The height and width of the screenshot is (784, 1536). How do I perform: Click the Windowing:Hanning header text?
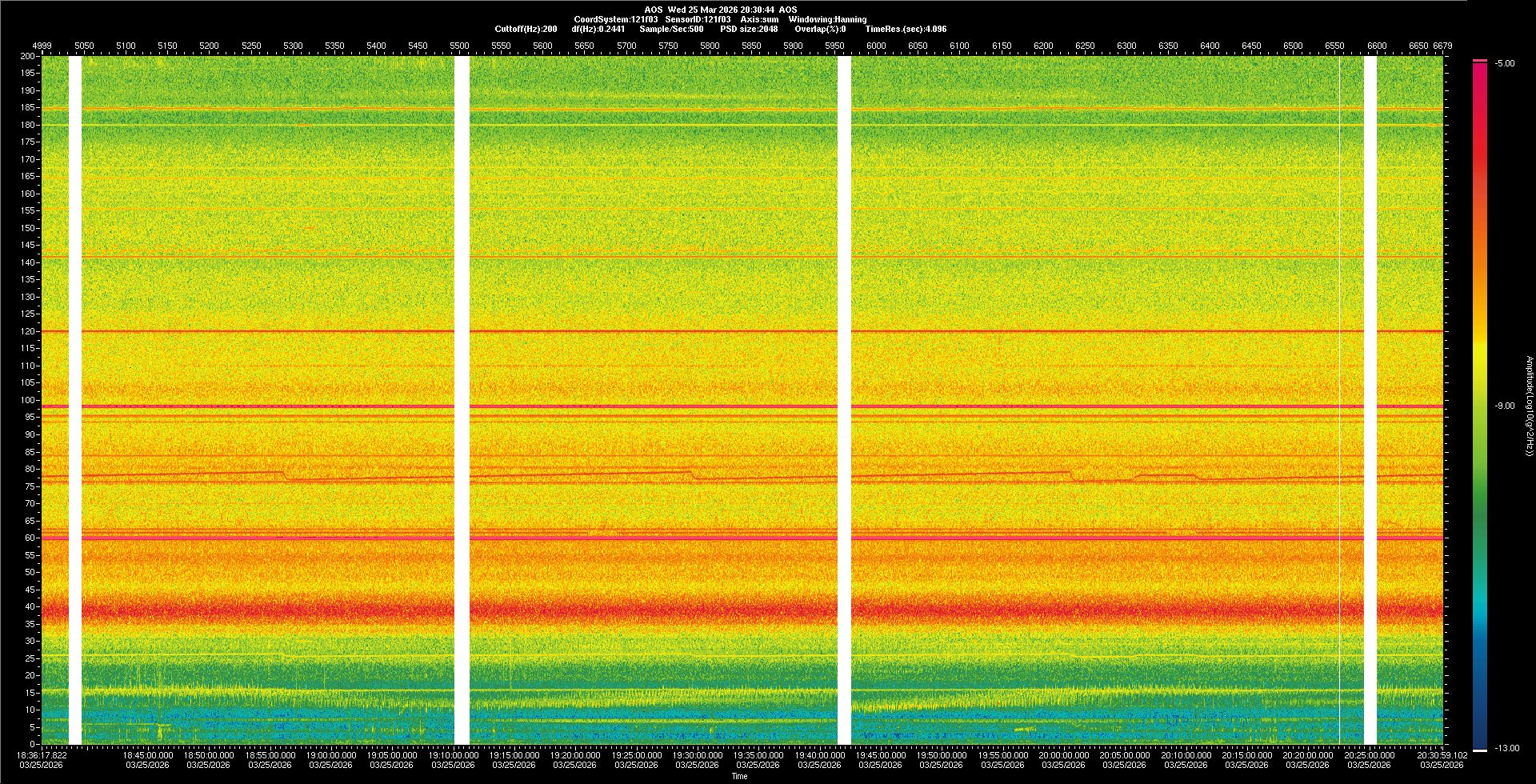[827, 19]
